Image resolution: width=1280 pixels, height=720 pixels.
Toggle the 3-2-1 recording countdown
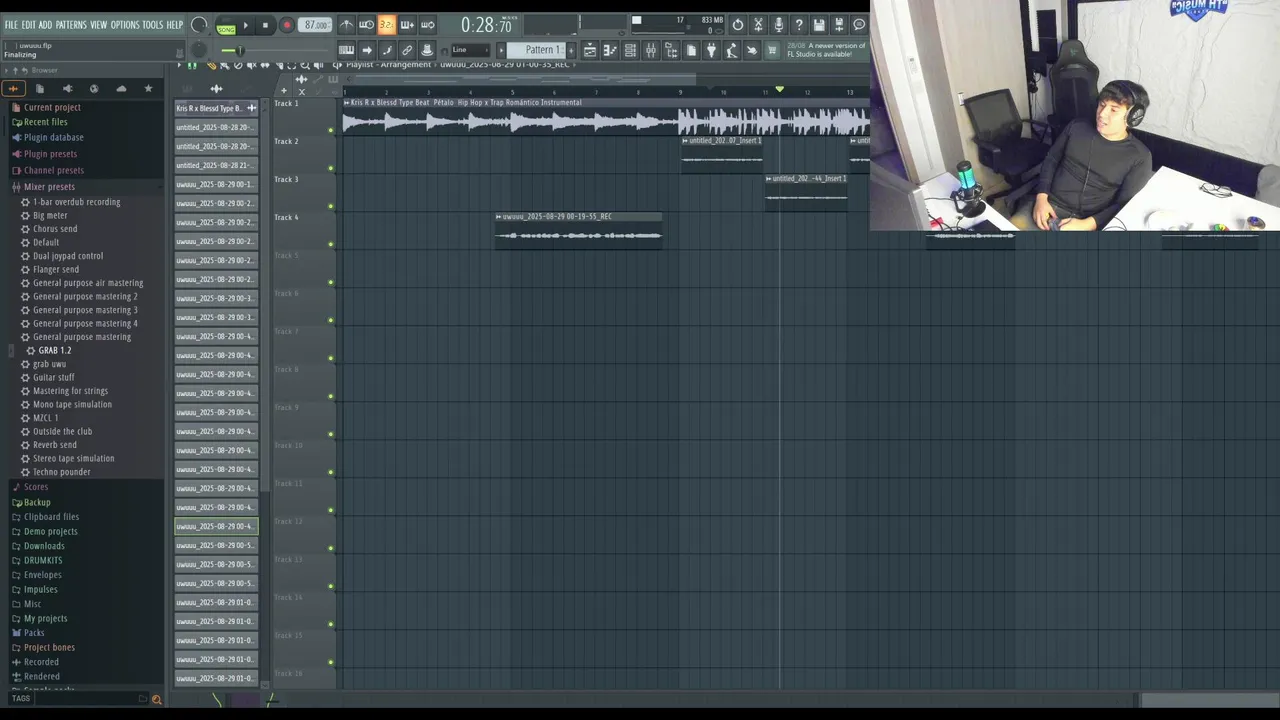pos(386,25)
